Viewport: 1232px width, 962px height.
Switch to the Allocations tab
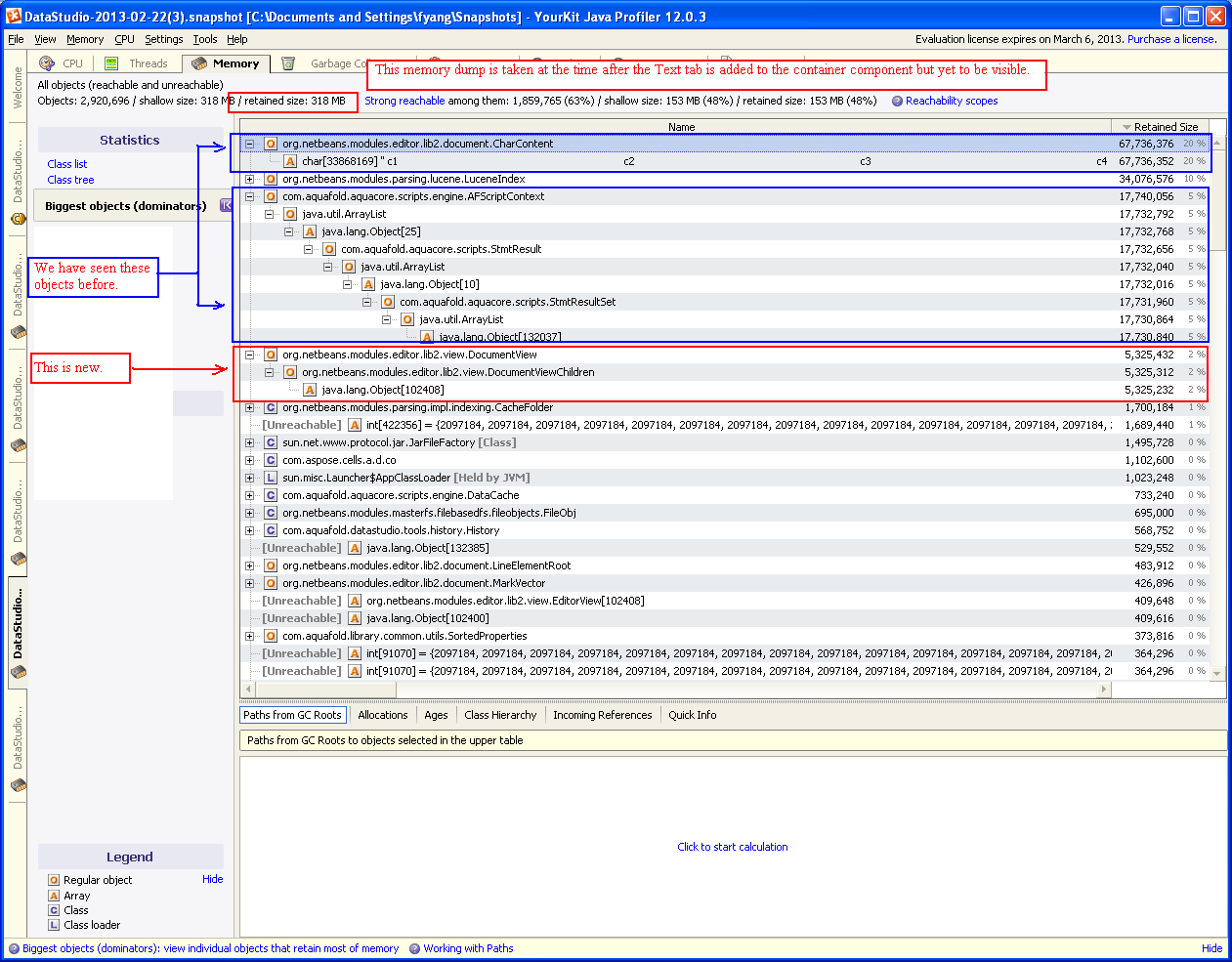[x=383, y=715]
